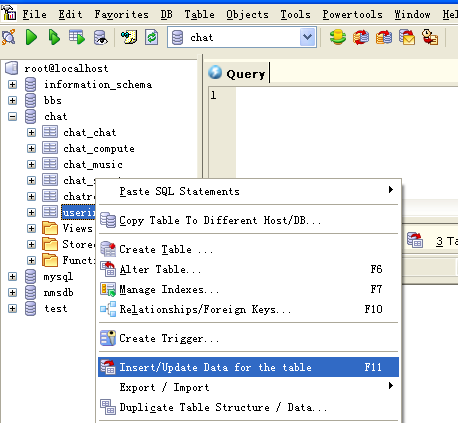Click the database eye preview icon
This screenshot has height=424, width=458.
click(x=100, y=37)
